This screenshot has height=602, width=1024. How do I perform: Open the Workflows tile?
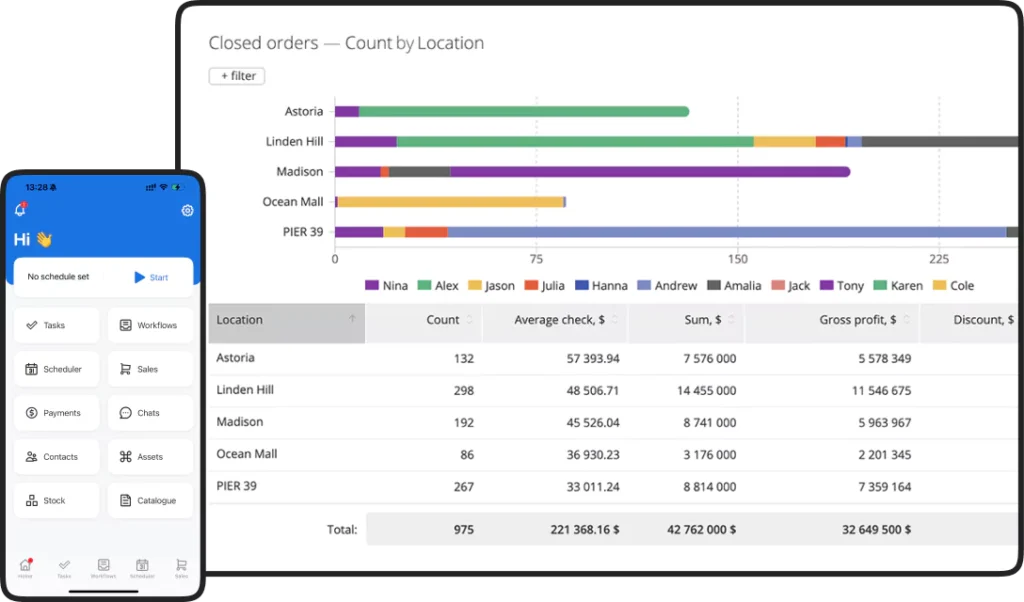[x=150, y=325]
